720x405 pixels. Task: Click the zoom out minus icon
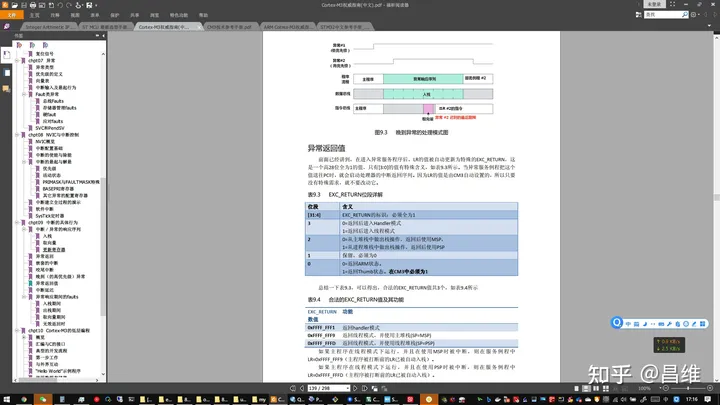(x=666, y=388)
